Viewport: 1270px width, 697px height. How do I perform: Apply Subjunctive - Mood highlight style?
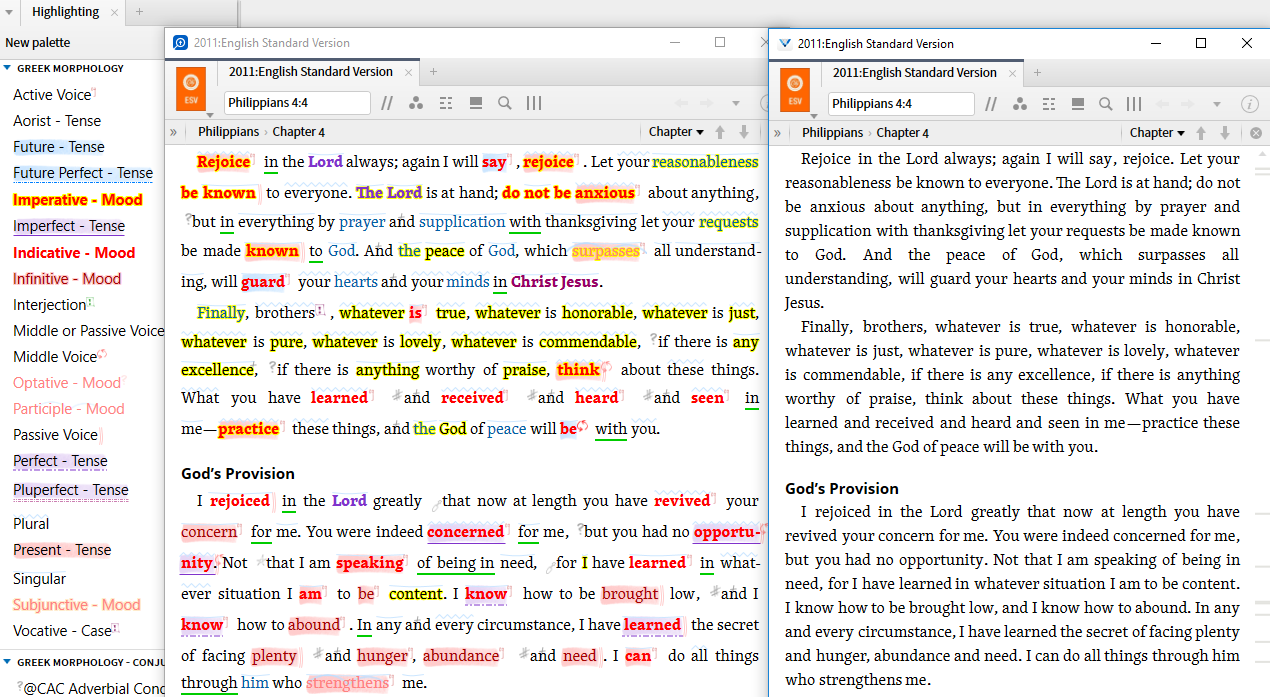(x=77, y=605)
